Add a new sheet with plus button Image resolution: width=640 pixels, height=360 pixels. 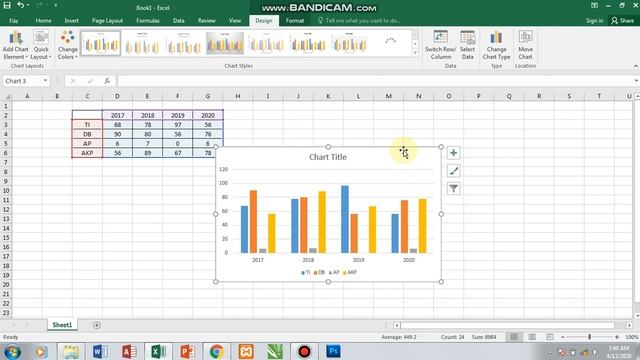pos(97,325)
